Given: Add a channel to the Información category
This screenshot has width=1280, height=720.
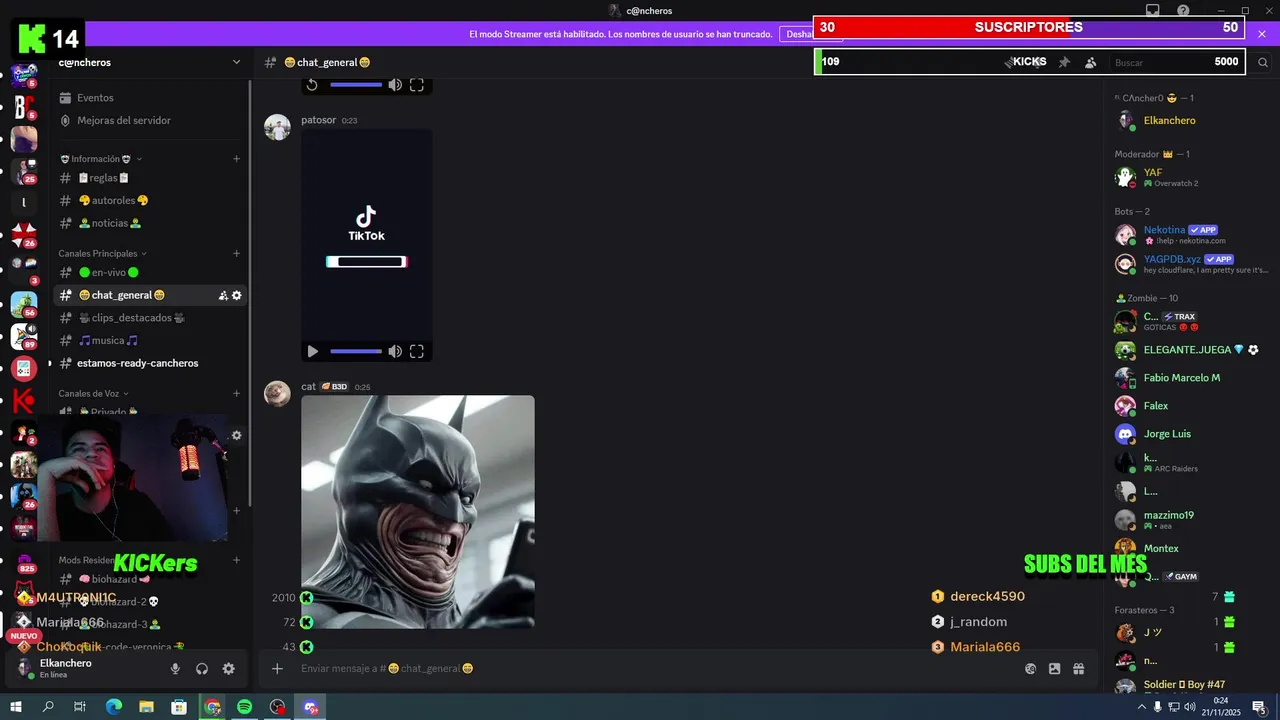Looking at the screenshot, I should coord(237,159).
